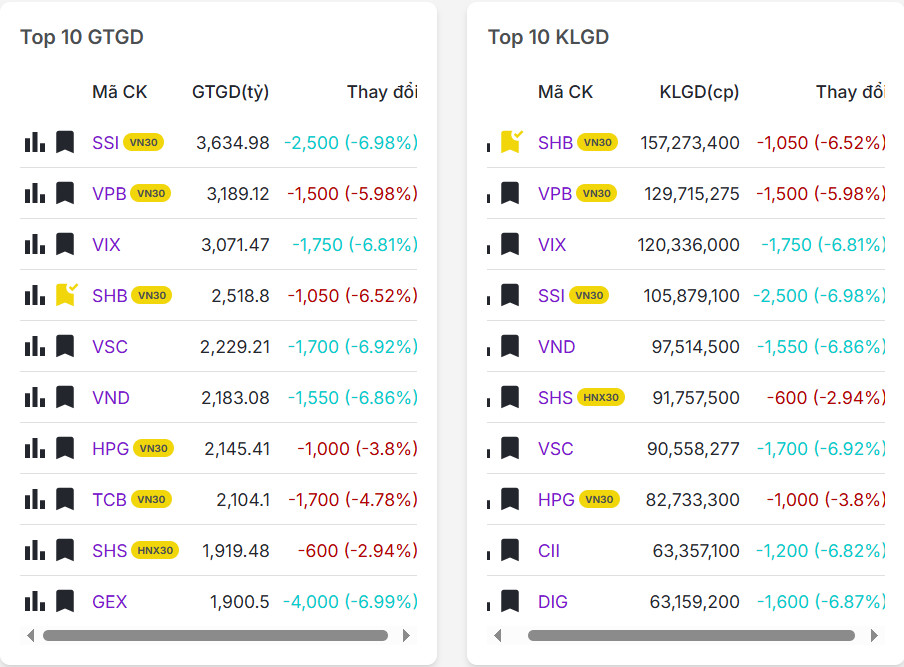Click the Thay đổi header in Top 10 GTGD
The image size is (904, 667).
pyautogui.click(x=382, y=92)
